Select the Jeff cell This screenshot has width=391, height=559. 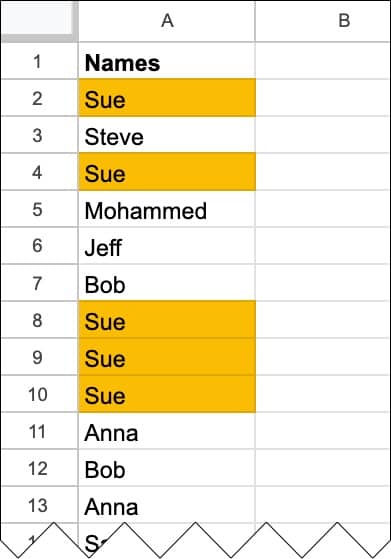167,246
